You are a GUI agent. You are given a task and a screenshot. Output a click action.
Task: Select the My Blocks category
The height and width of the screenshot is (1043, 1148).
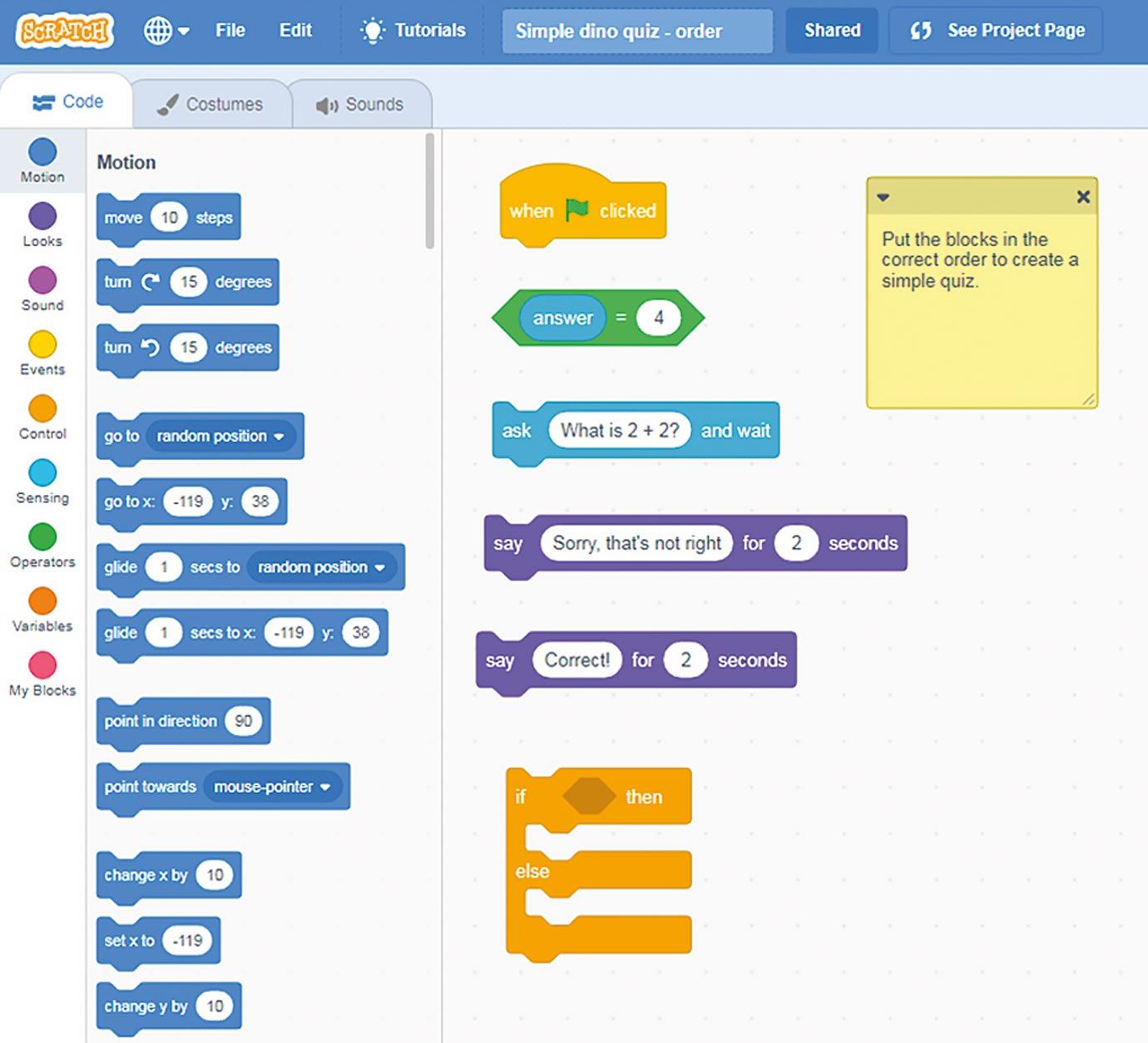pyautogui.click(x=42, y=673)
